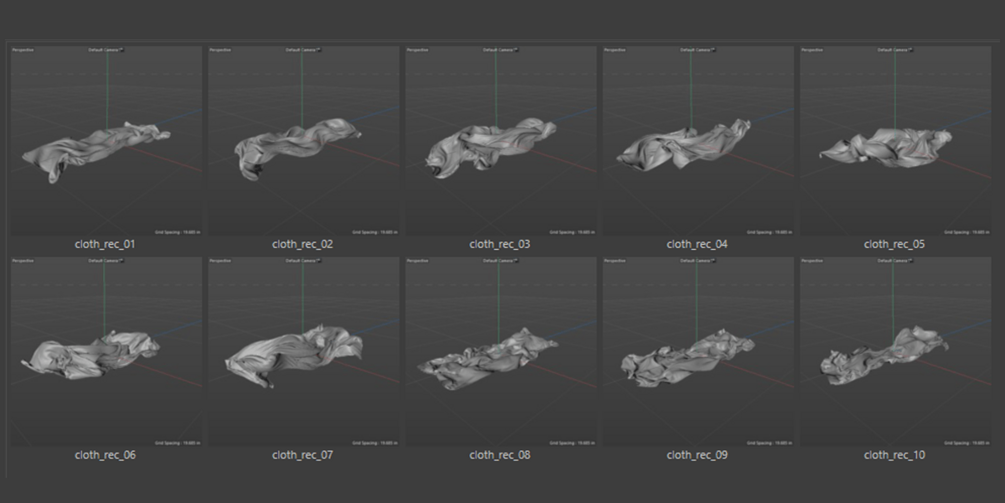Viewport: 1005px width, 503px height.
Task: Click the cloth_rec_06 name label
Action: [105, 455]
